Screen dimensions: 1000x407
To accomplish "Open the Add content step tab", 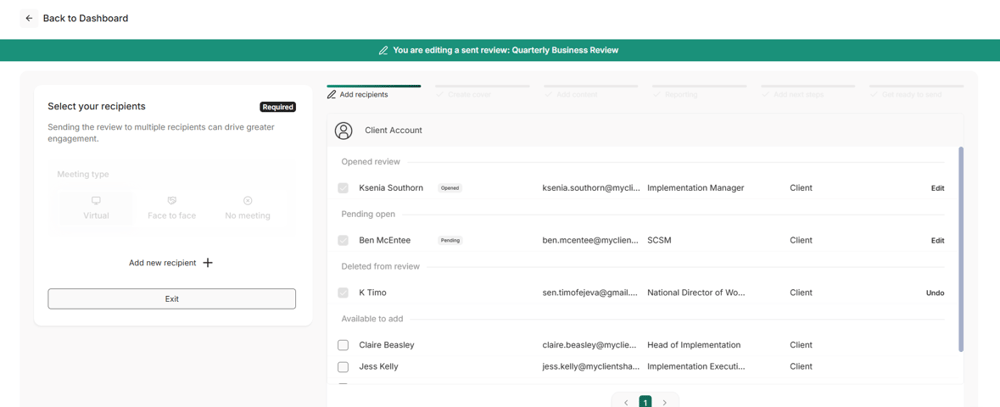I will [591, 92].
